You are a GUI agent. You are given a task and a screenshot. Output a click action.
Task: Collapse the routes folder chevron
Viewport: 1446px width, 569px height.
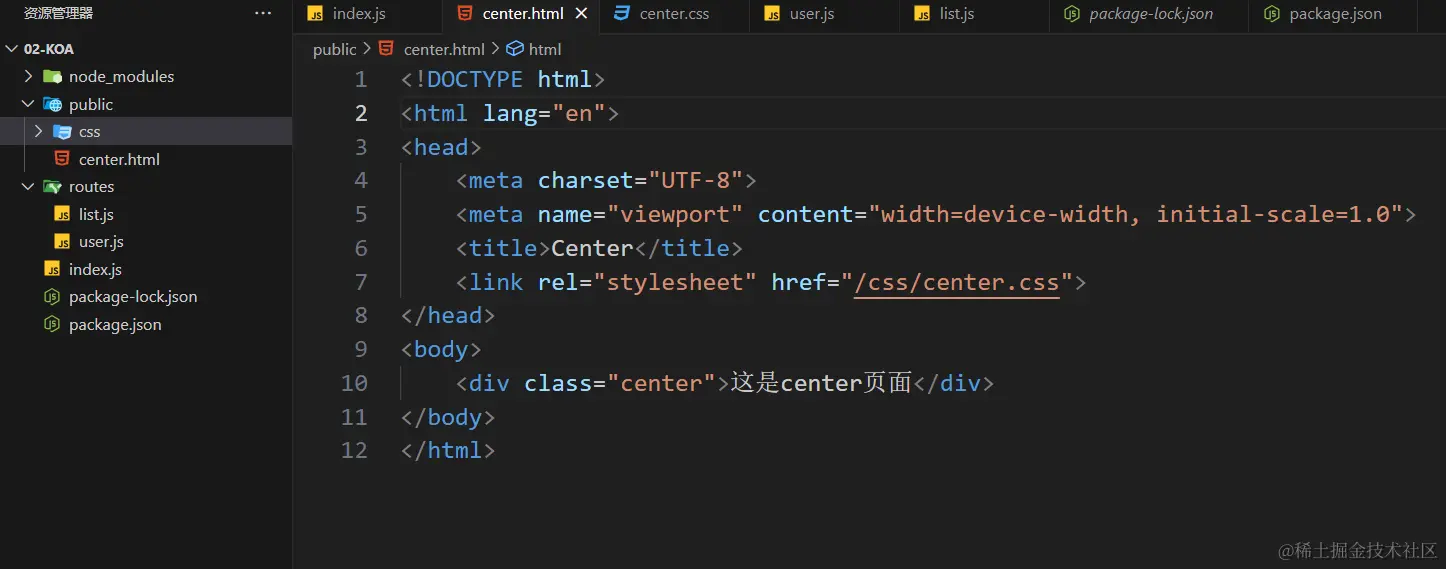pyautogui.click(x=28, y=186)
